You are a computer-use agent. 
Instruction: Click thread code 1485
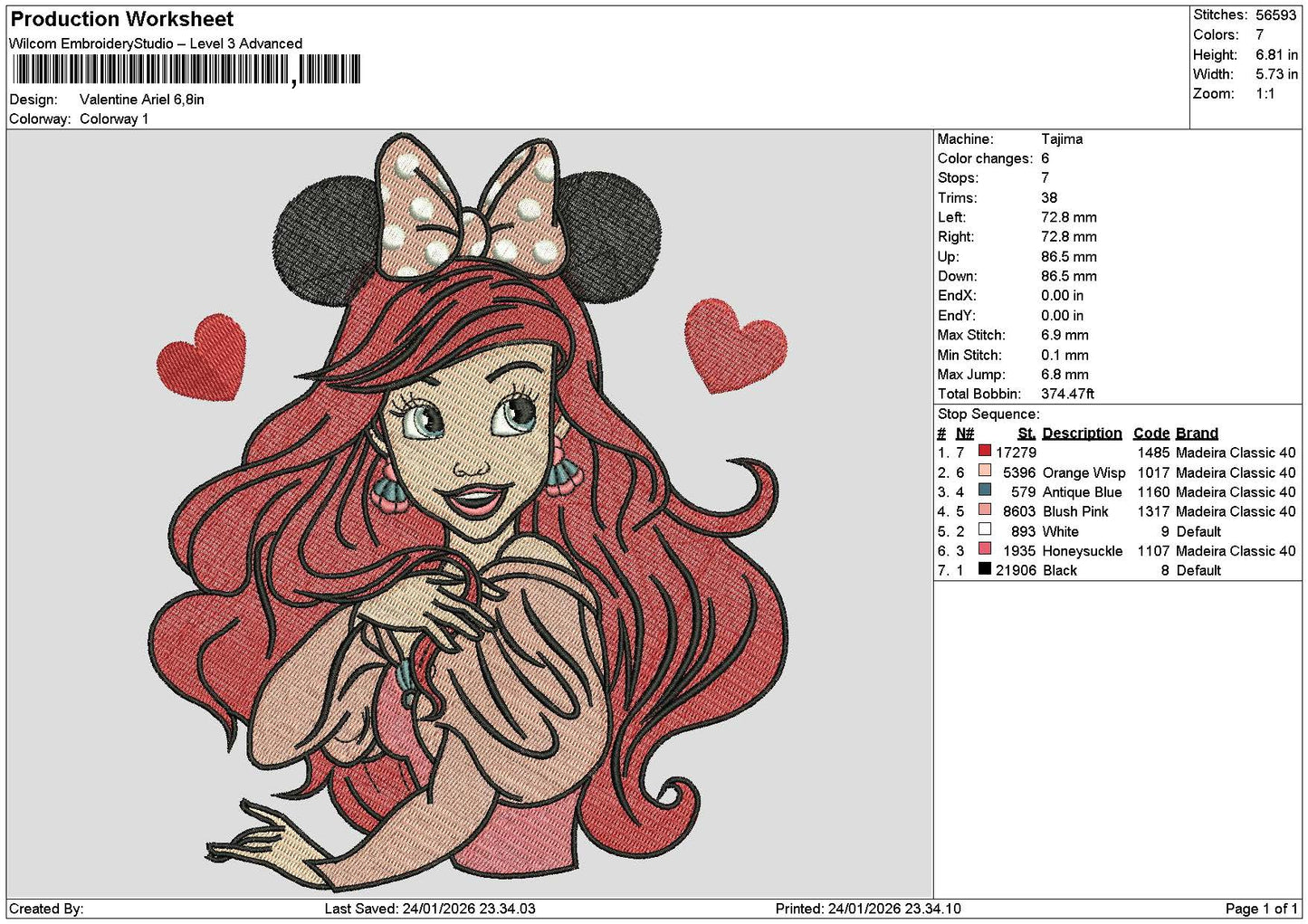pyautogui.click(x=1153, y=452)
